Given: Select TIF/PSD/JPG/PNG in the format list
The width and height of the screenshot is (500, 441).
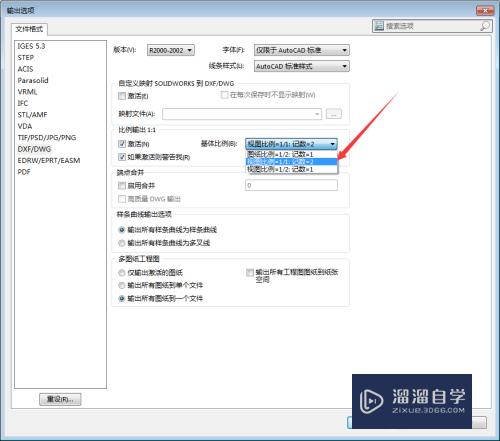Looking at the screenshot, I should tap(47, 138).
